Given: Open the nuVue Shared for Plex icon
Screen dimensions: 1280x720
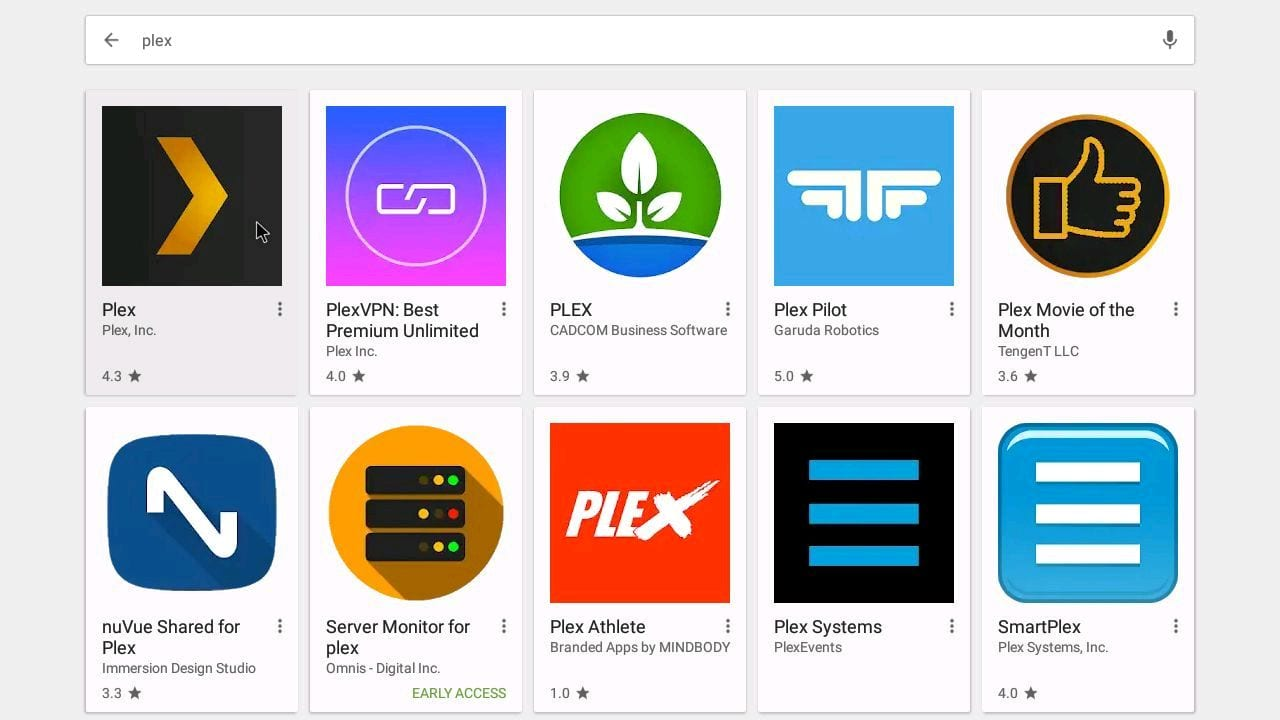Looking at the screenshot, I should (x=192, y=513).
